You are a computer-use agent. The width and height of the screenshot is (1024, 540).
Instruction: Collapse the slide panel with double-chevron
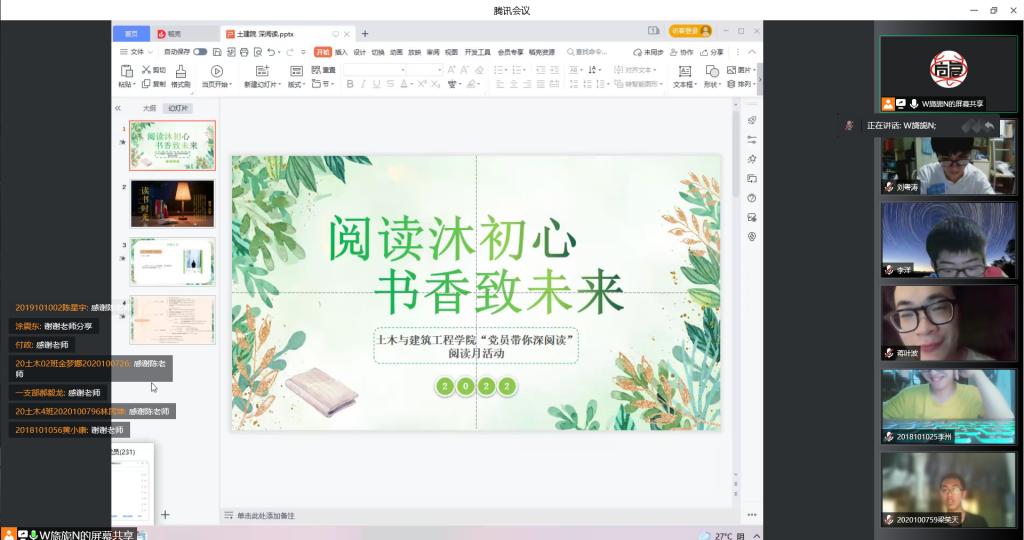[118, 108]
